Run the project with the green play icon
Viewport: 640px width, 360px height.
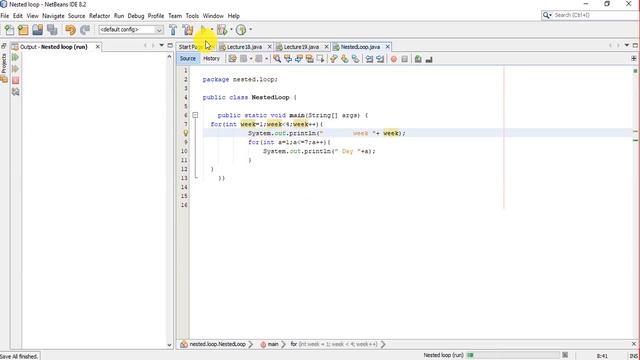[204, 30]
